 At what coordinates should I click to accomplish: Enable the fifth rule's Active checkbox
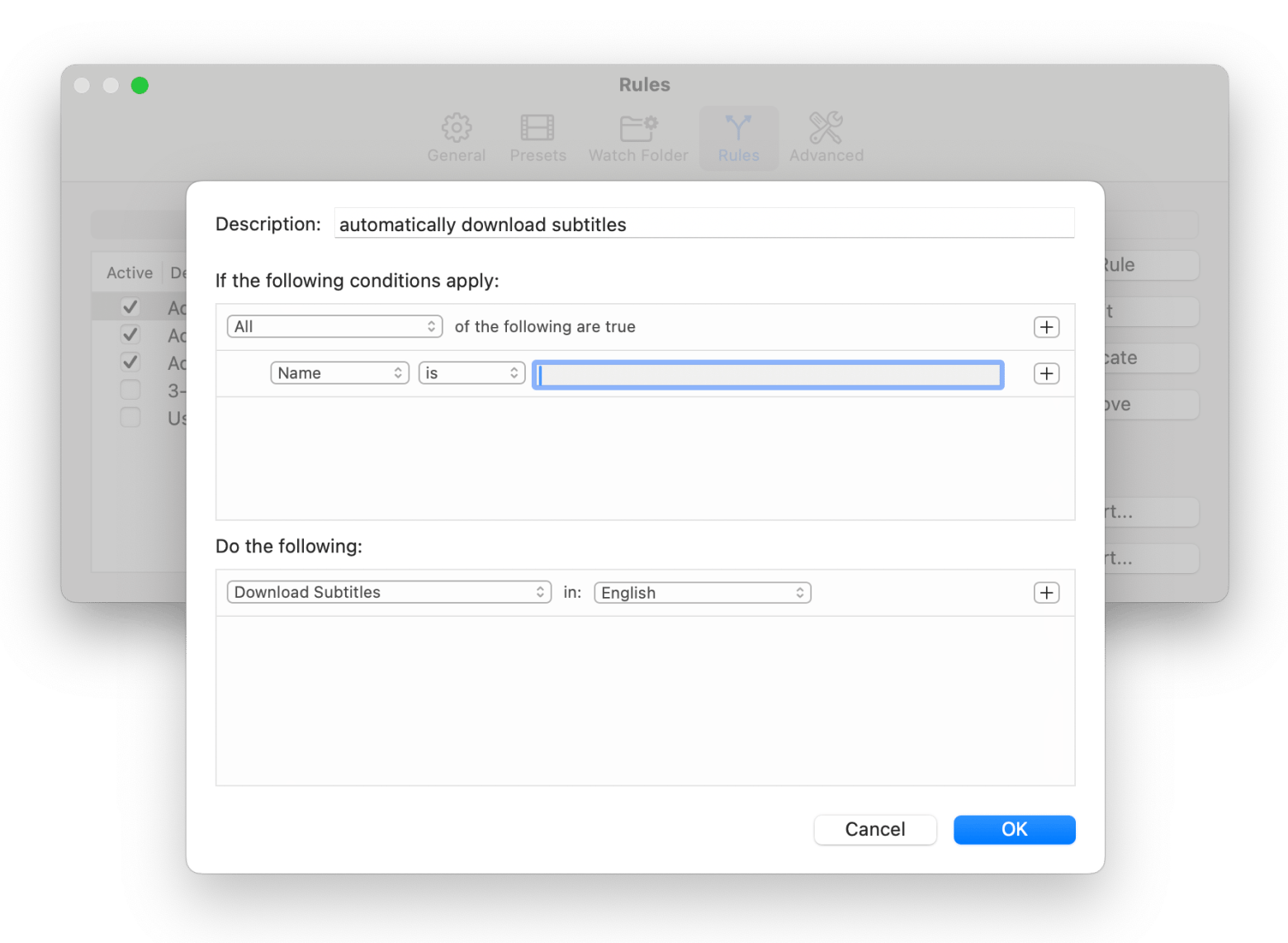130,417
